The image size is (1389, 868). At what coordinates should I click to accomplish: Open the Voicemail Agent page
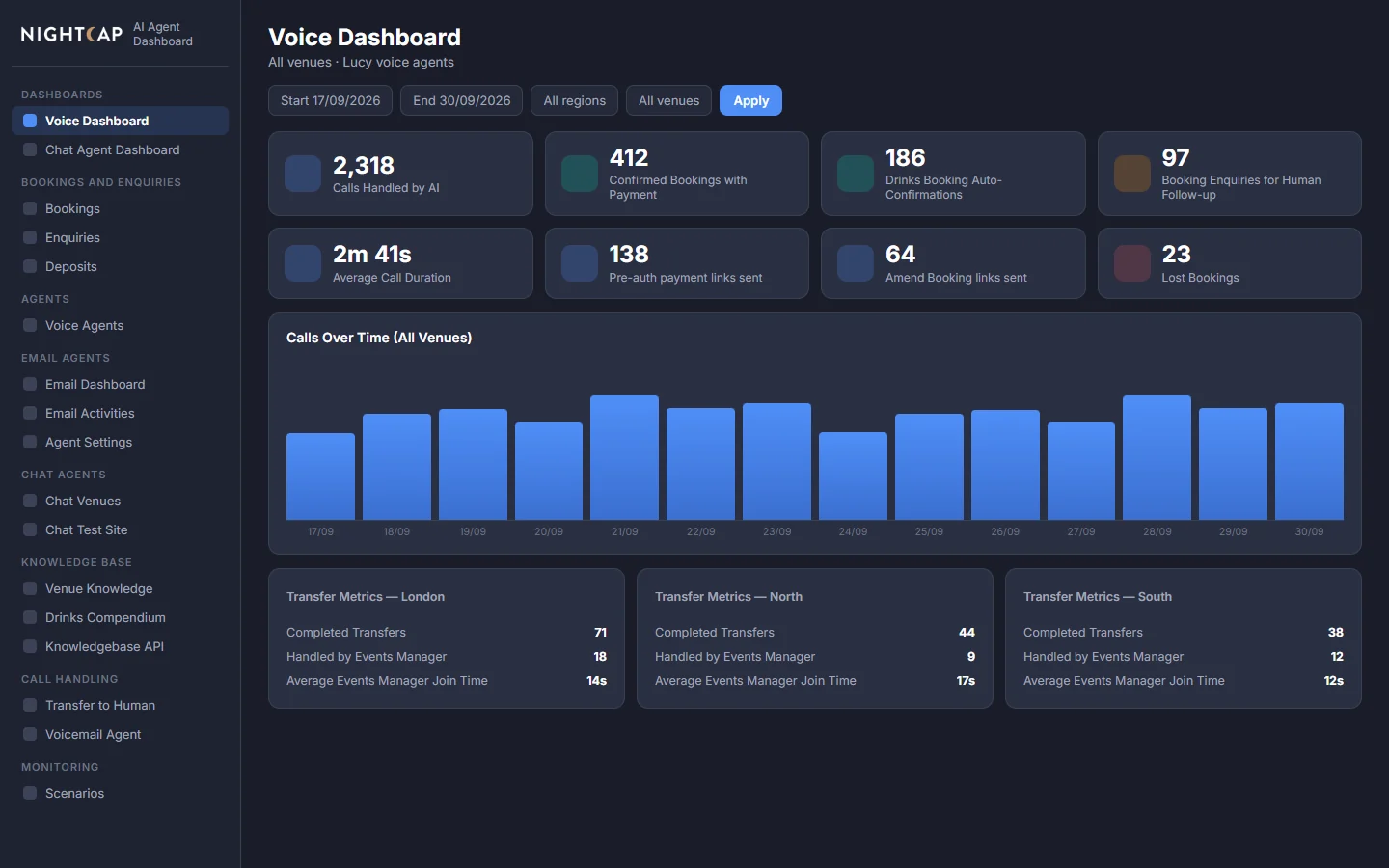pos(120,734)
